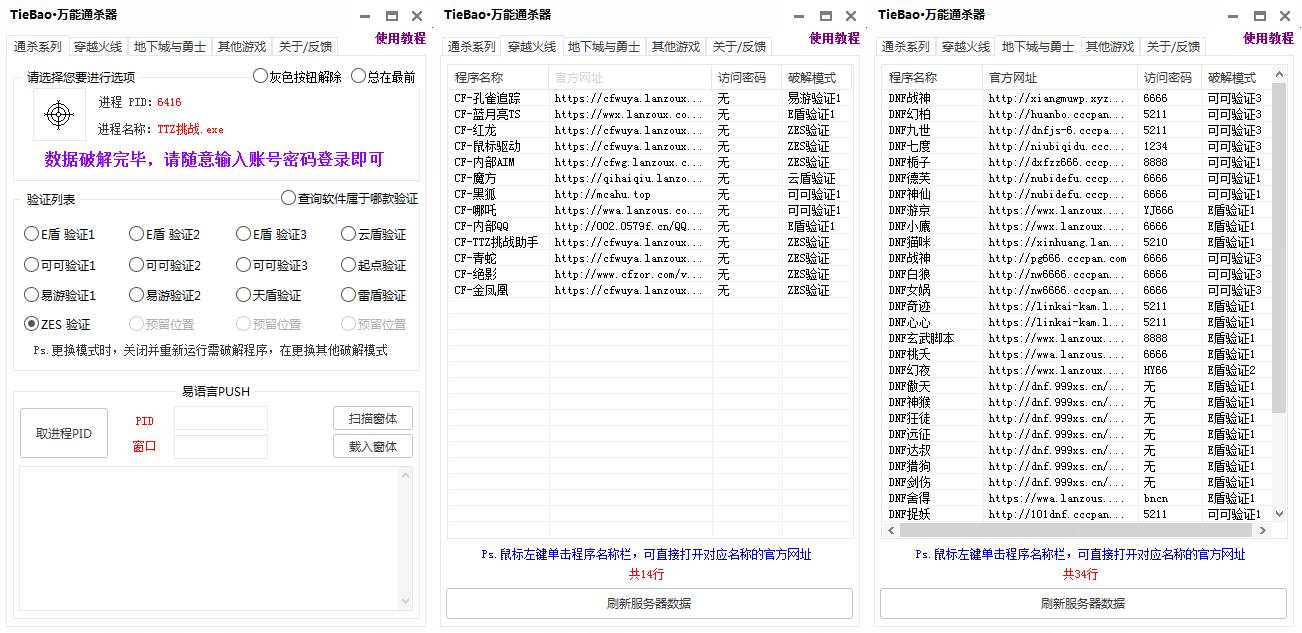Open the 关于/反馈 tab
Screen dimensions: 1302x633
304,46
